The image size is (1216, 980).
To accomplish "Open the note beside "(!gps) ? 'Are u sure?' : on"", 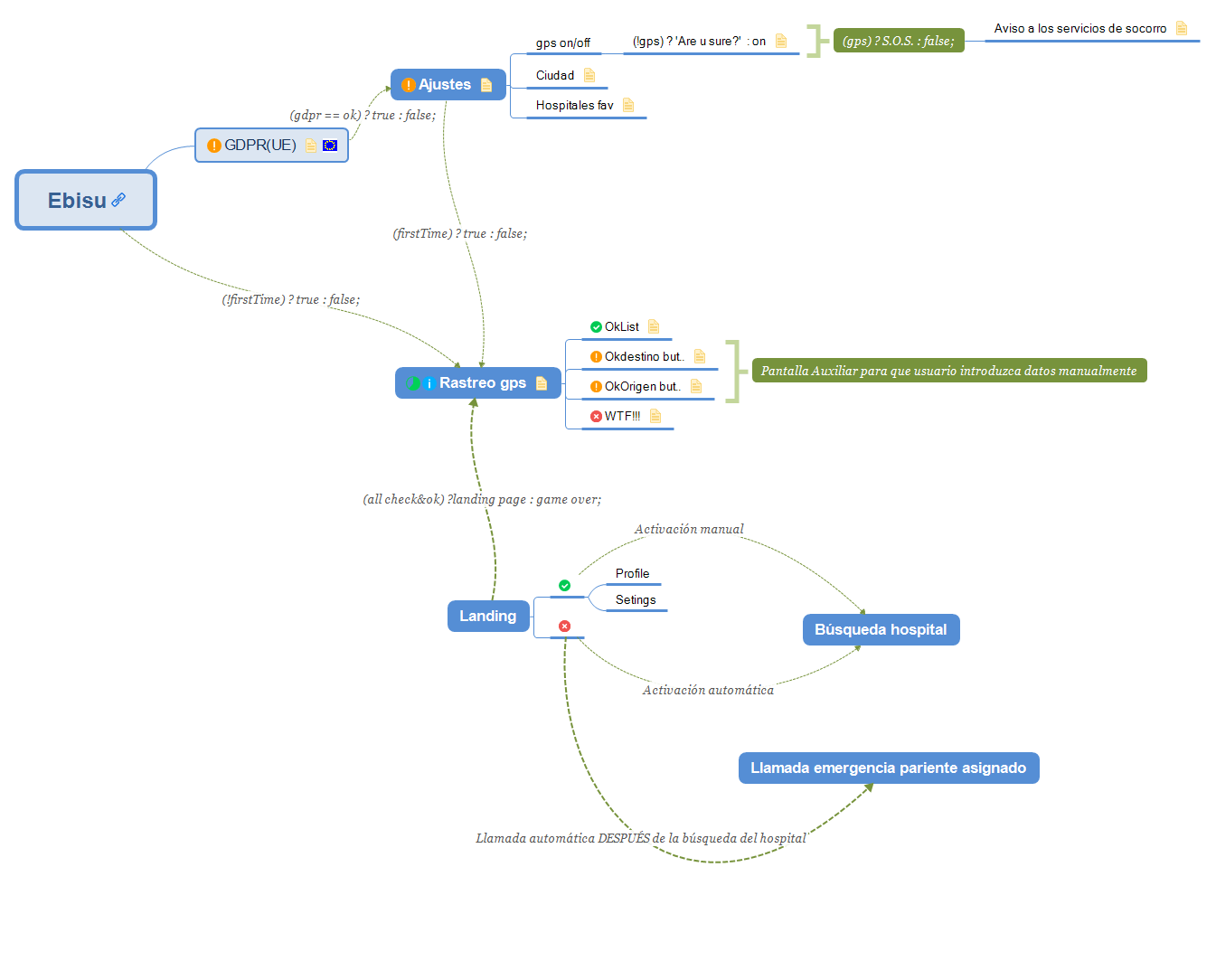I will click(x=781, y=42).
